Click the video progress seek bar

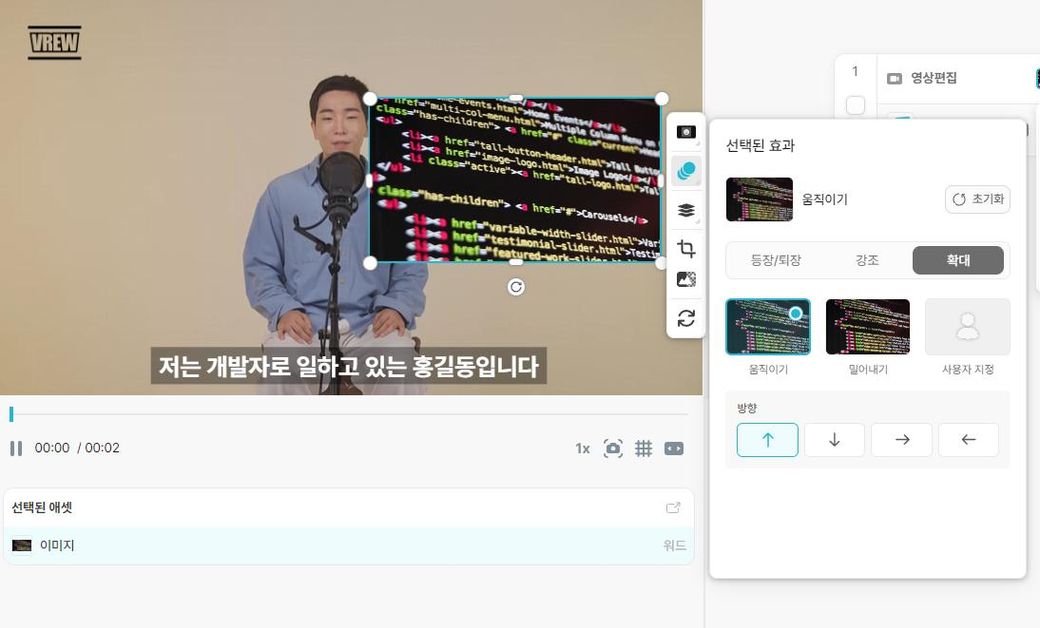[350, 414]
